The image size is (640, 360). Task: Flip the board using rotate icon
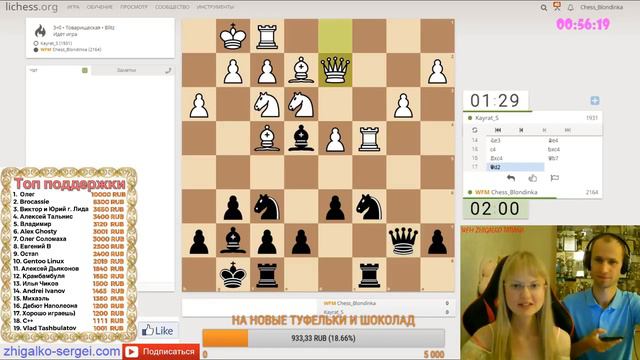(474, 130)
